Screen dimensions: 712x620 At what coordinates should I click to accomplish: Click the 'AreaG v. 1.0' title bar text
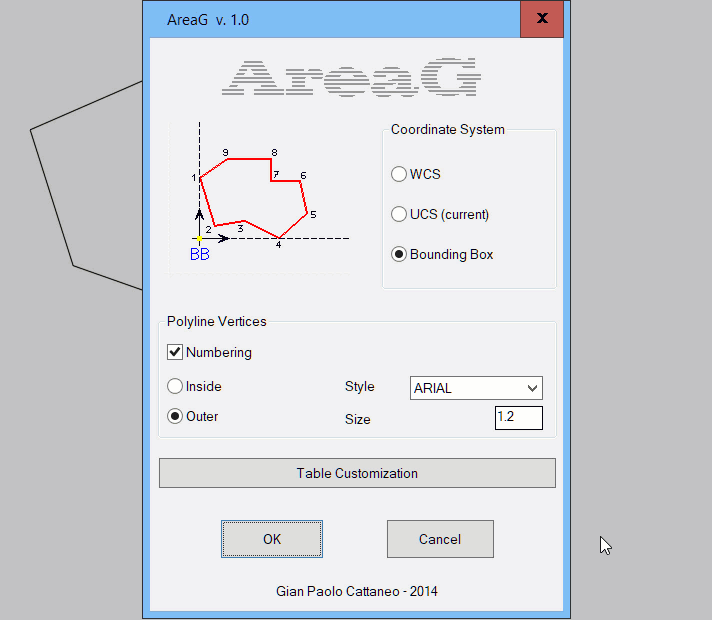[x=208, y=20]
